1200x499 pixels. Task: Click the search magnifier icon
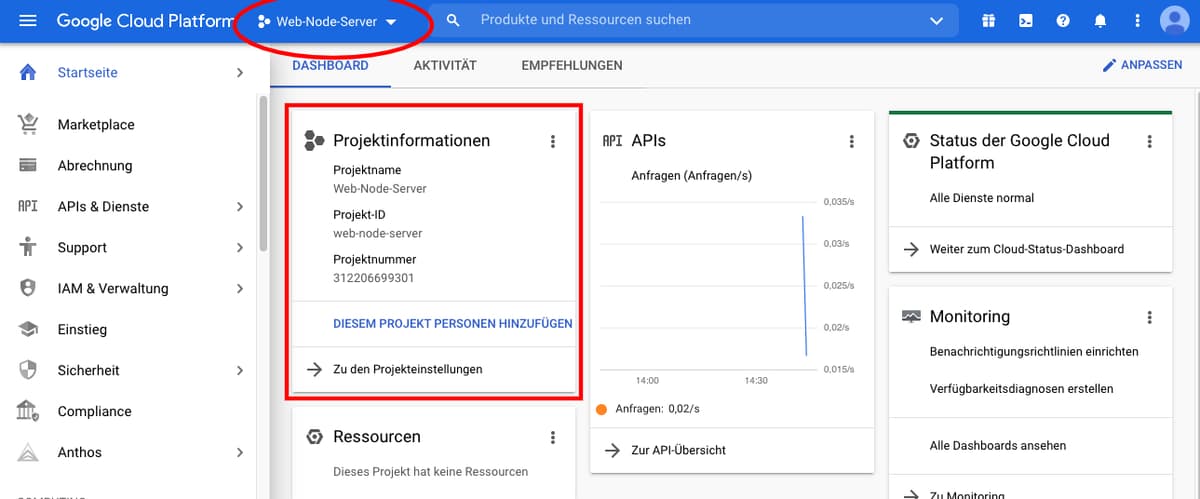click(453, 20)
